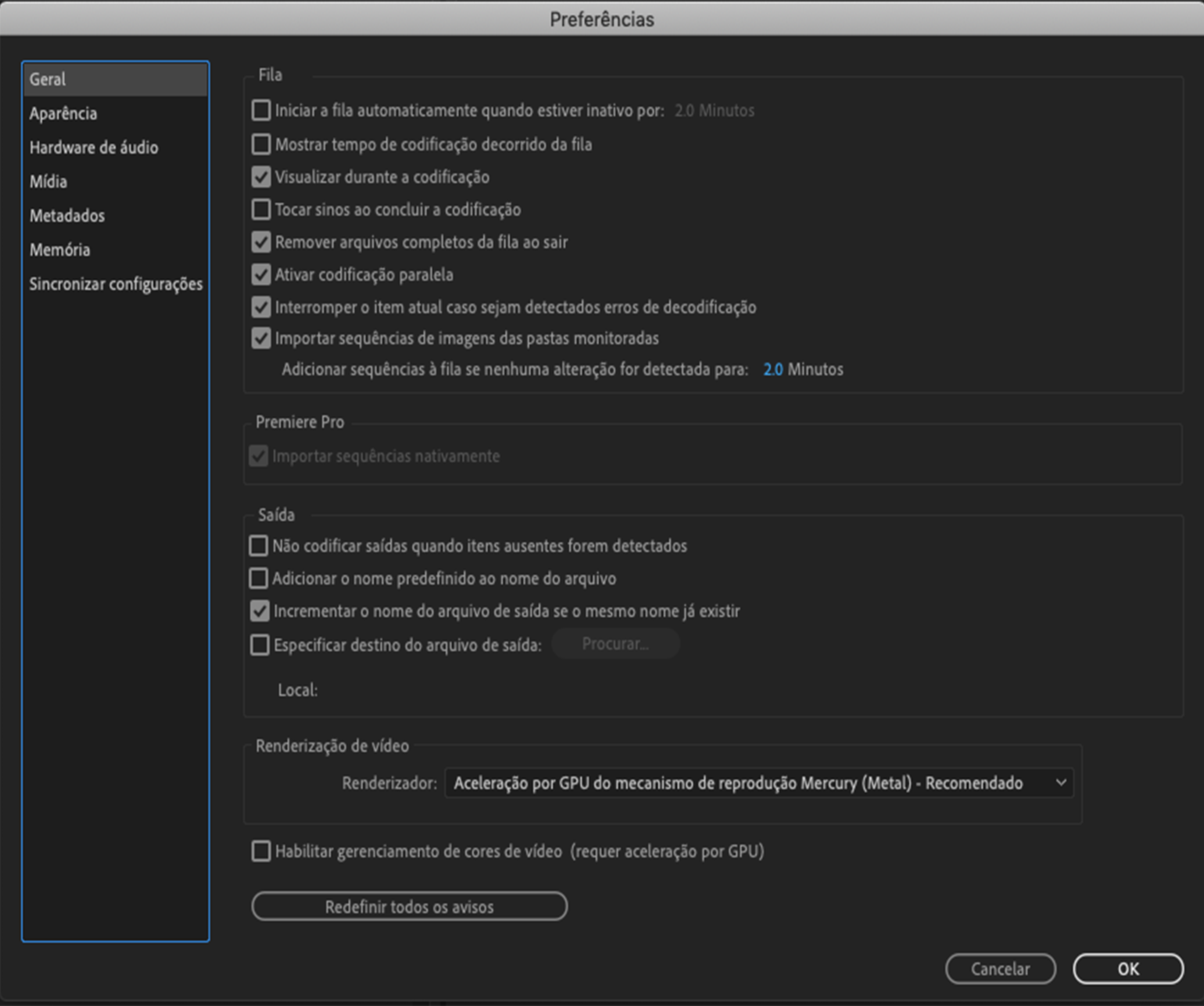
Task: Check 'Não codificar saídas' checkbox
Action: [259, 546]
